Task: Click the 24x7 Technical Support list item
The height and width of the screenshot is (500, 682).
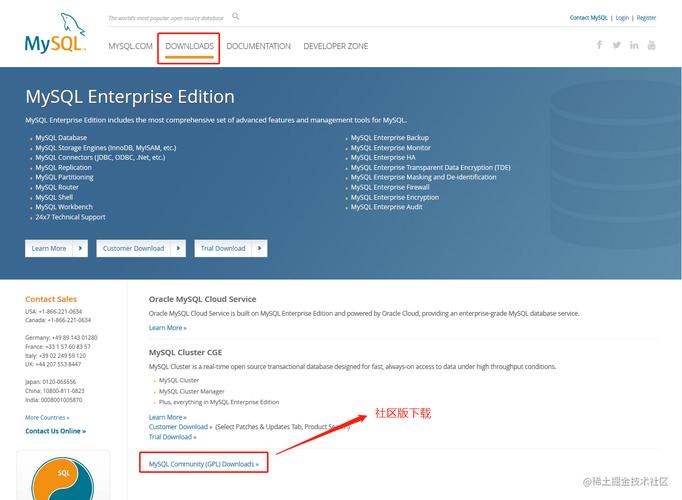Action: pyautogui.click(x=70, y=217)
